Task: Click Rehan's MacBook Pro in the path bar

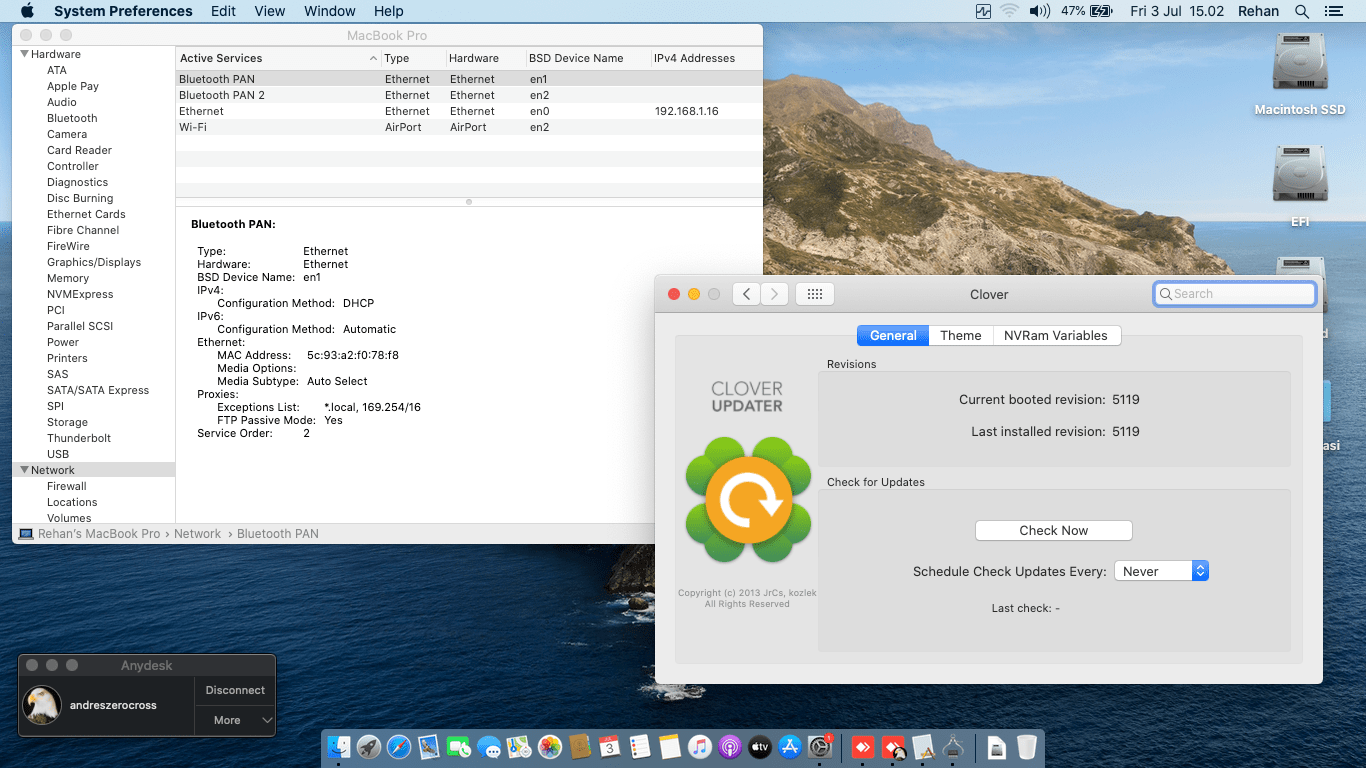Action: point(90,534)
